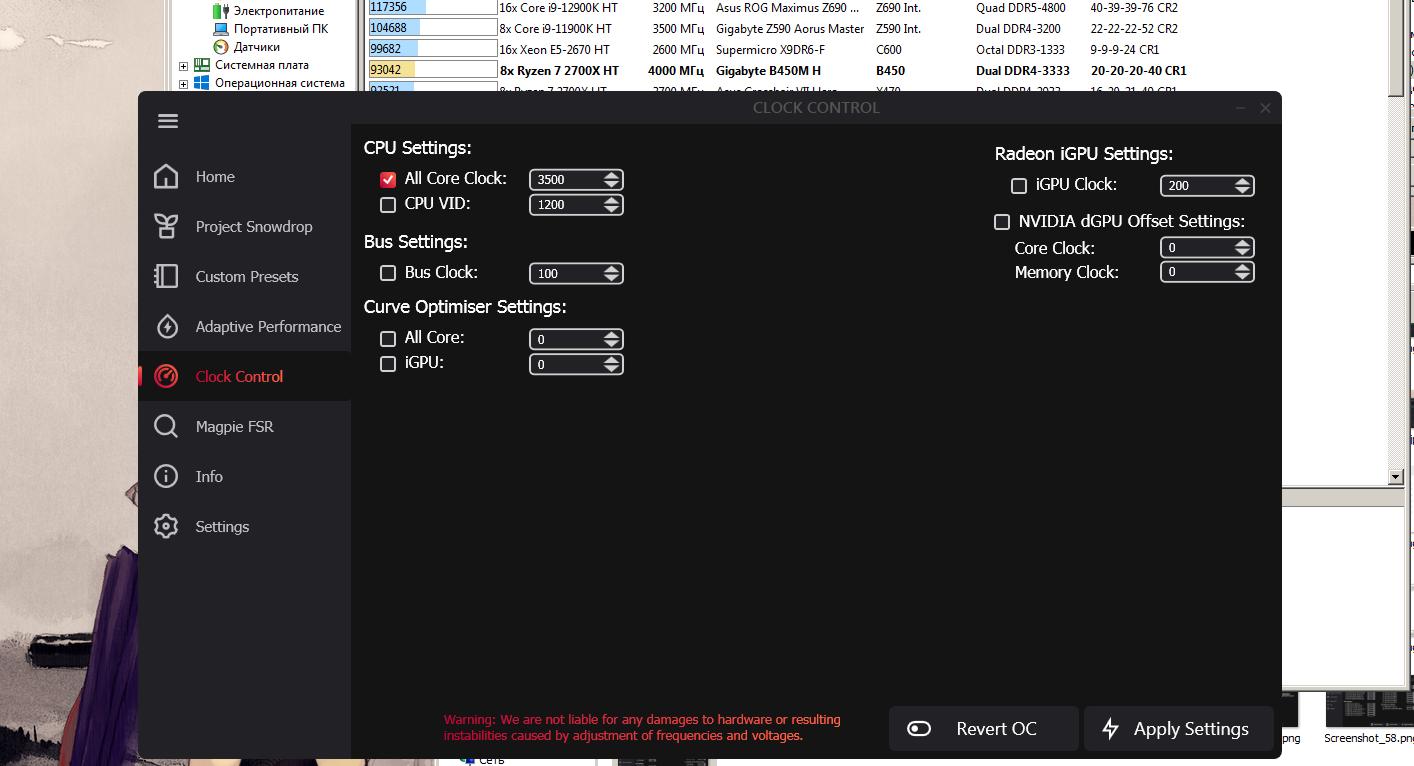Click the Gigabyte Z590 Aorus Master cell
Screen dimensions: 1414x766
(x=790, y=29)
